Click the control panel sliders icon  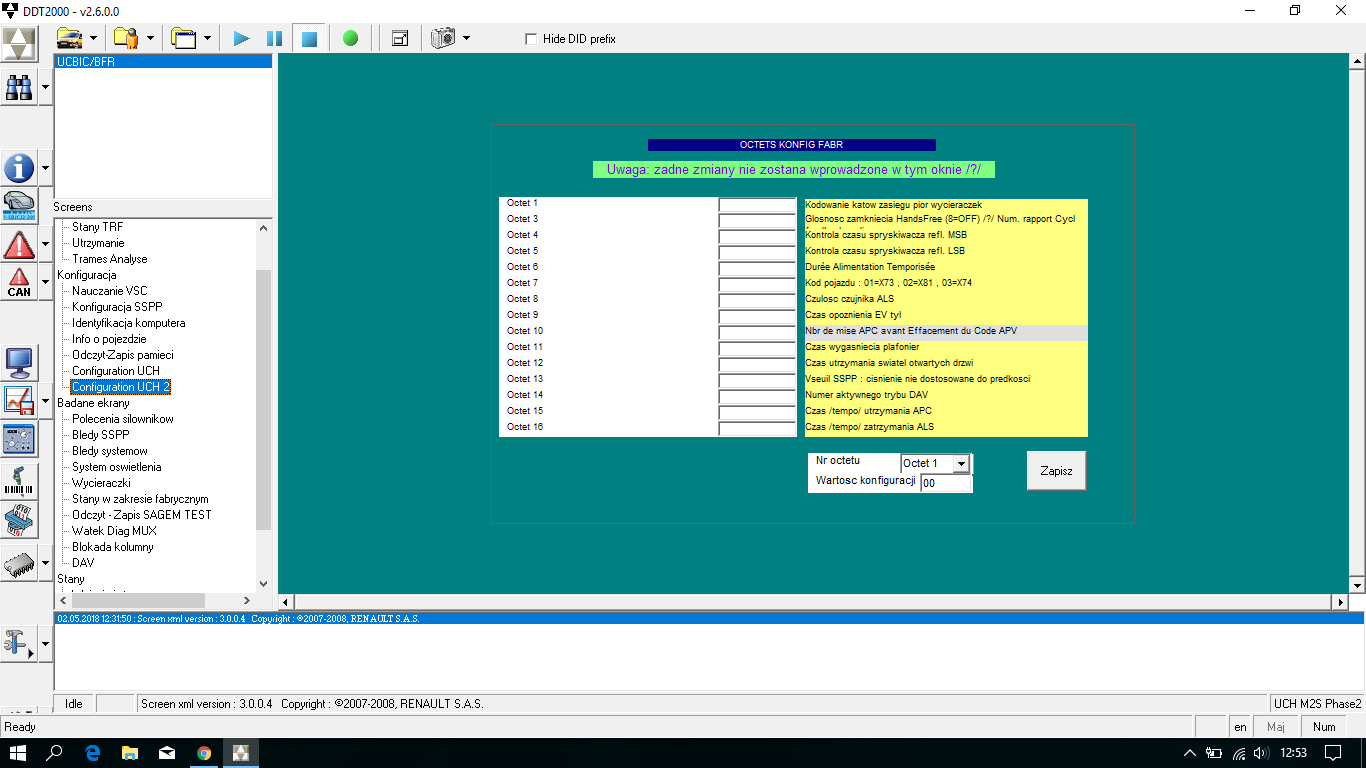tap(19, 438)
